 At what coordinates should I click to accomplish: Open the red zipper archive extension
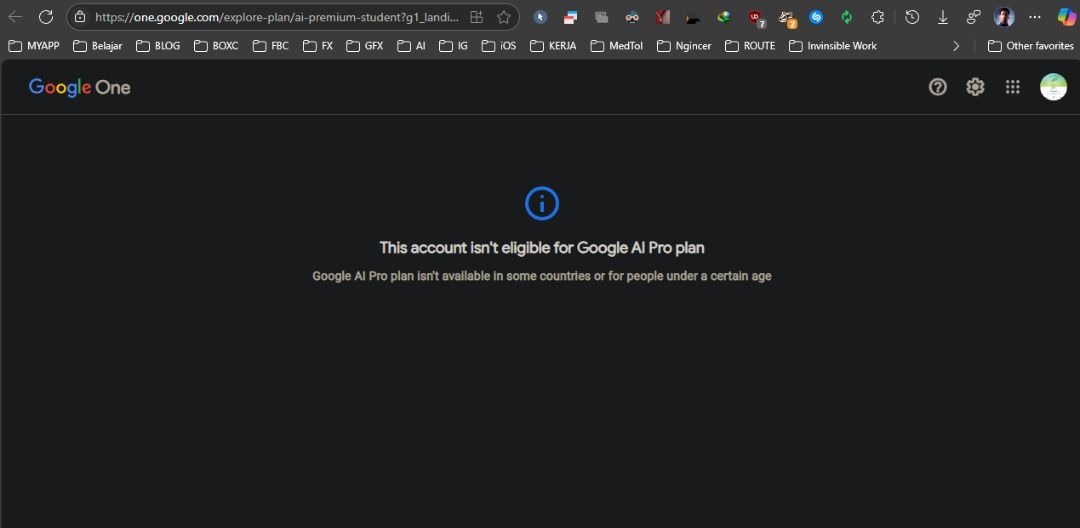click(663, 17)
